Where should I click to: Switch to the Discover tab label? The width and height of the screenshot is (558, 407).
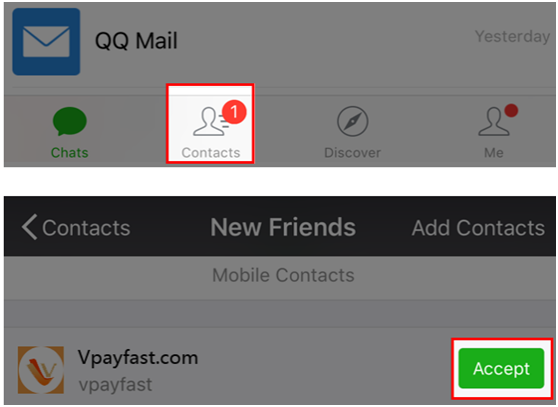pyautogui.click(x=352, y=153)
